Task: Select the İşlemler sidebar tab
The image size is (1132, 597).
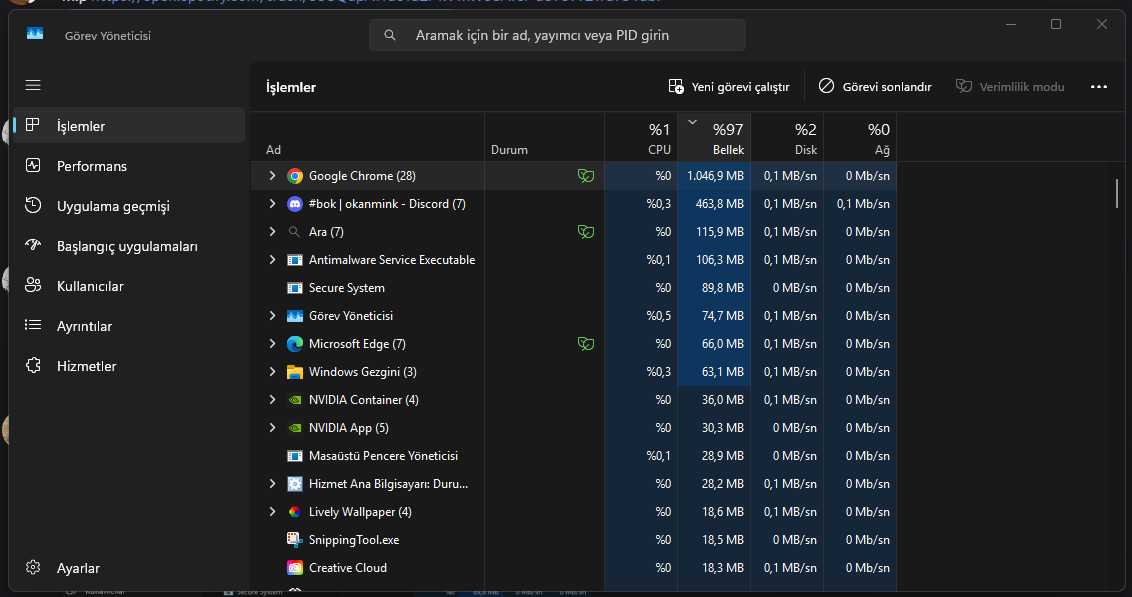Action: tap(129, 126)
